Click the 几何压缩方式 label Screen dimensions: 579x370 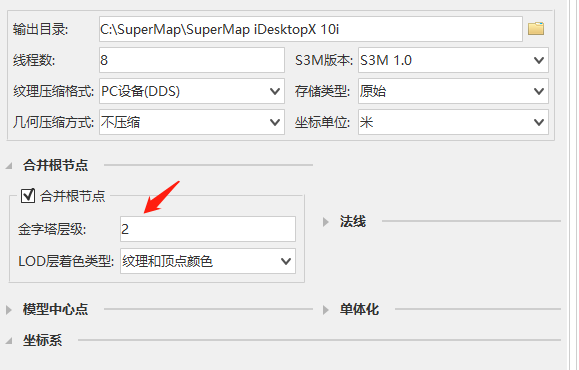pyautogui.click(x=53, y=122)
